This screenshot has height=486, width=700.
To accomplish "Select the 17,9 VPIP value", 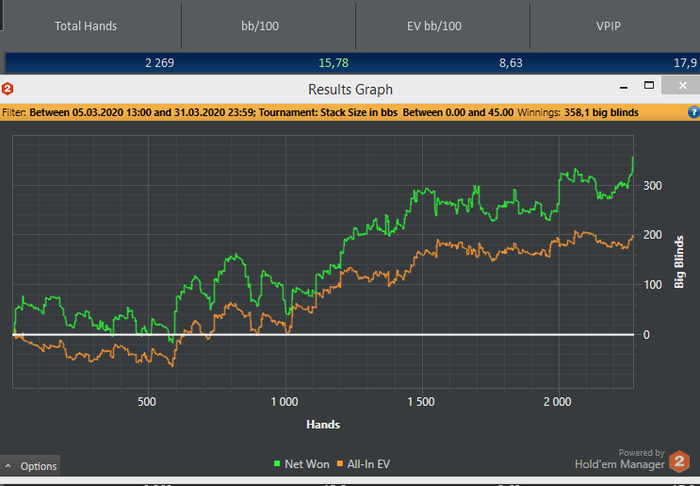I will tap(685, 63).
